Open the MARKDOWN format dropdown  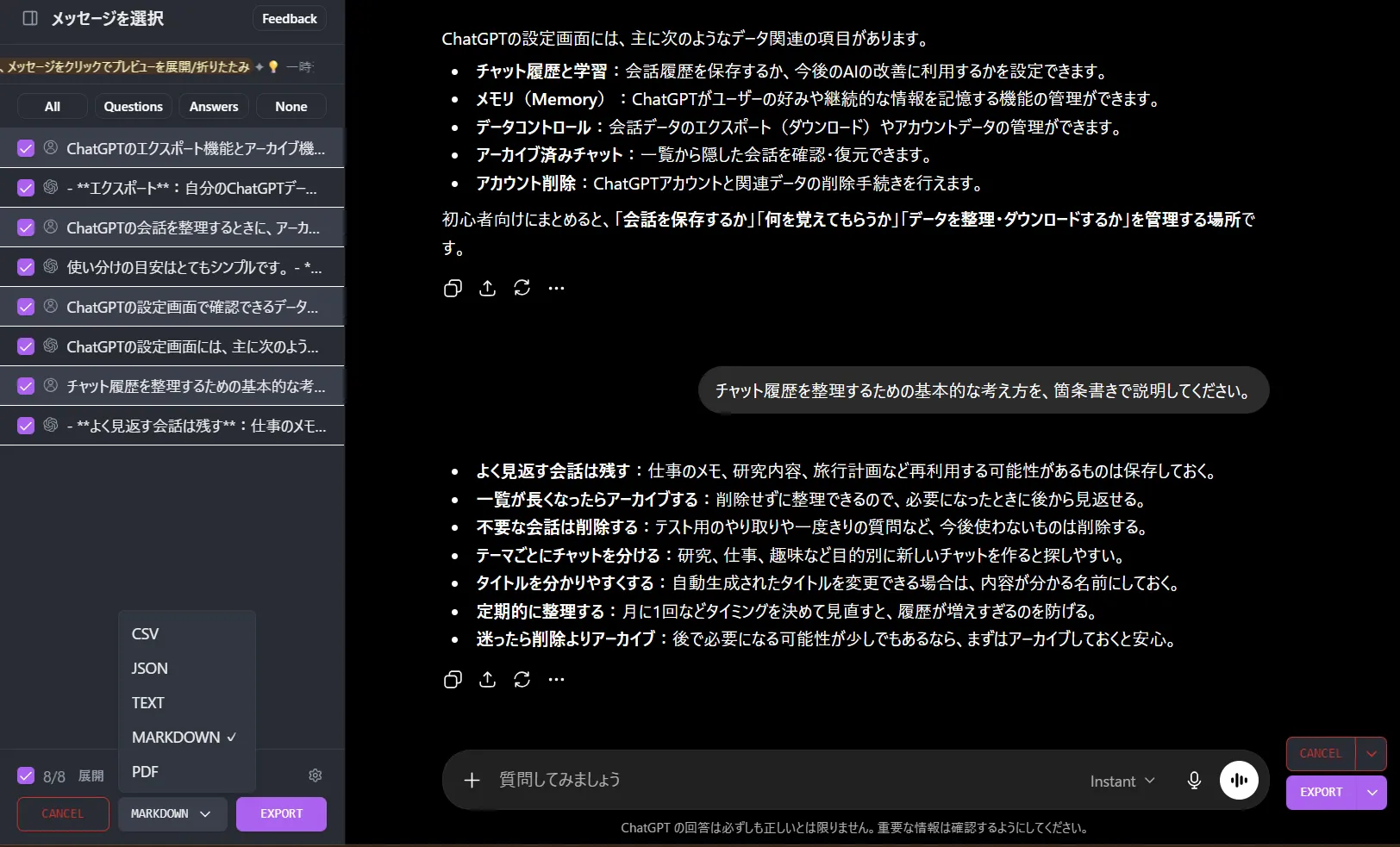[172, 814]
